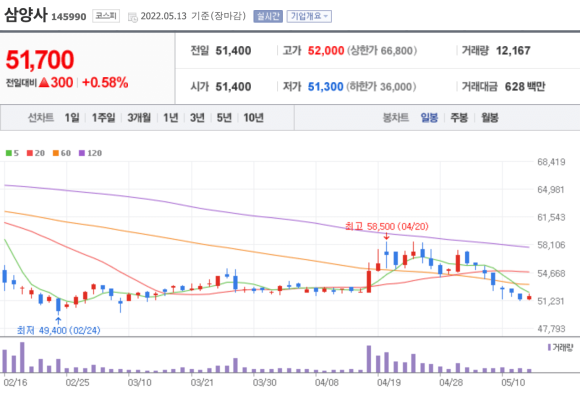Screen dimensions: 580x395
Task: Click the 47,793 price axis label
Action: point(551,328)
